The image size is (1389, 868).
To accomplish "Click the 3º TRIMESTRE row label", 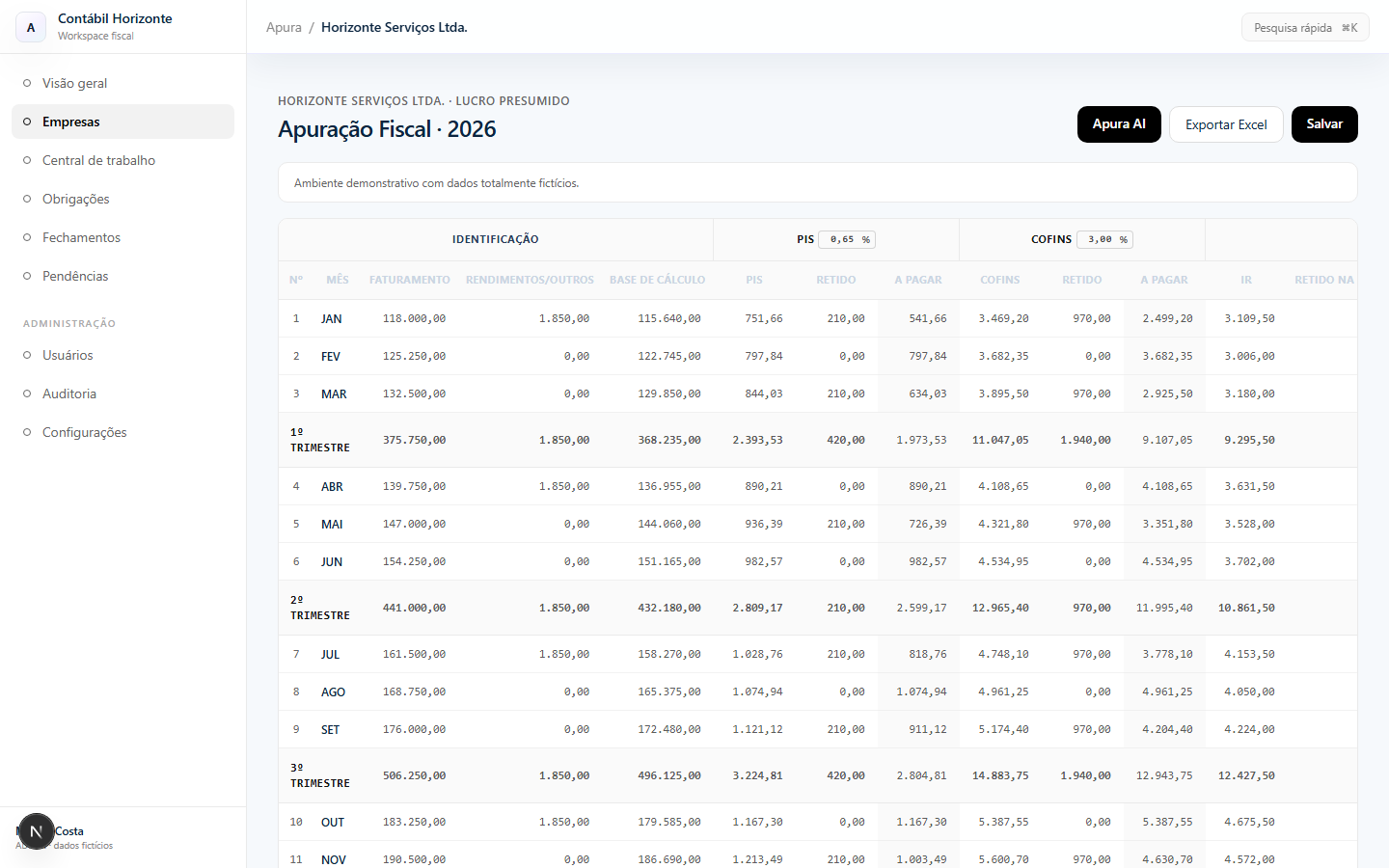I will [x=320, y=775].
